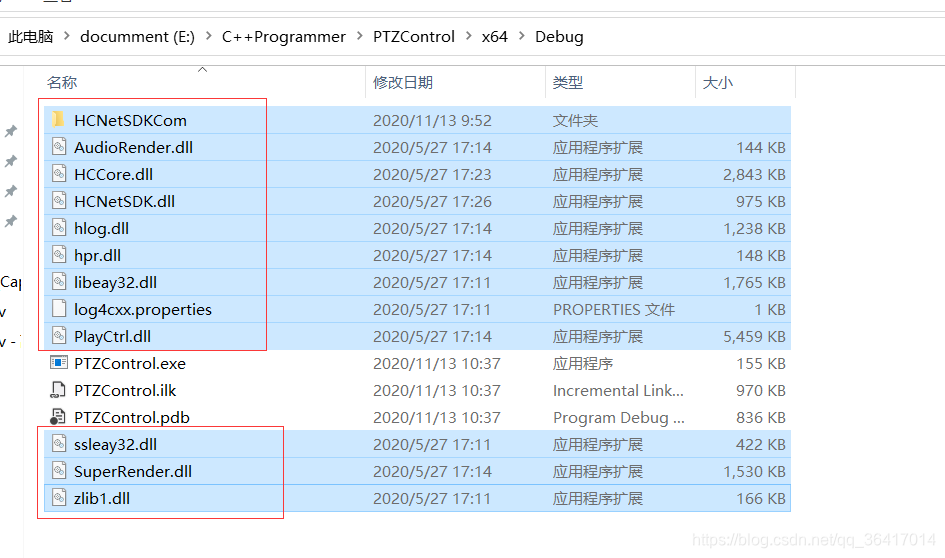Click the libeay32.dll file icon
The height and width of the screenshot is (558, 945).
tap(58, 282)
